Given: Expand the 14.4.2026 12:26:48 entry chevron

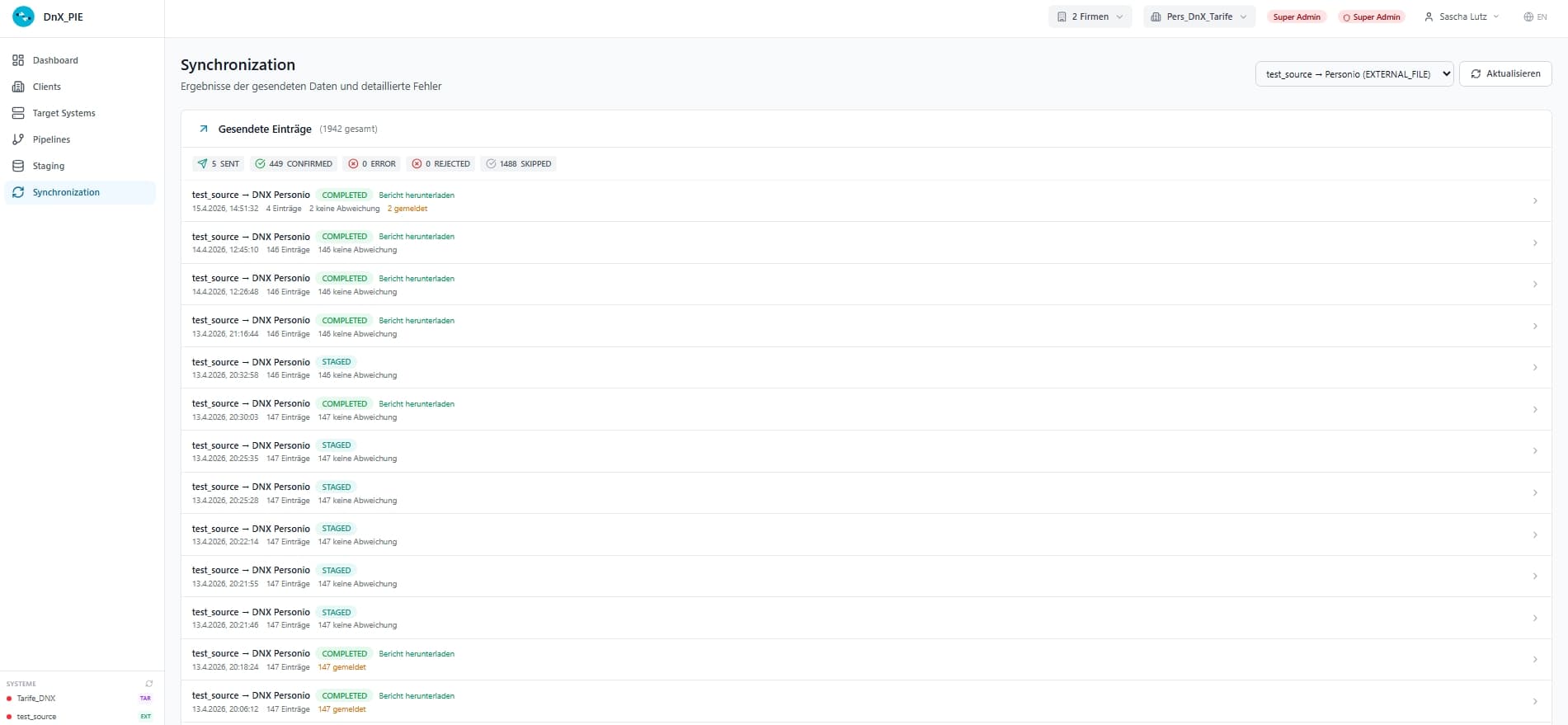Looking at the screenshot, I should click(1535, 284).
